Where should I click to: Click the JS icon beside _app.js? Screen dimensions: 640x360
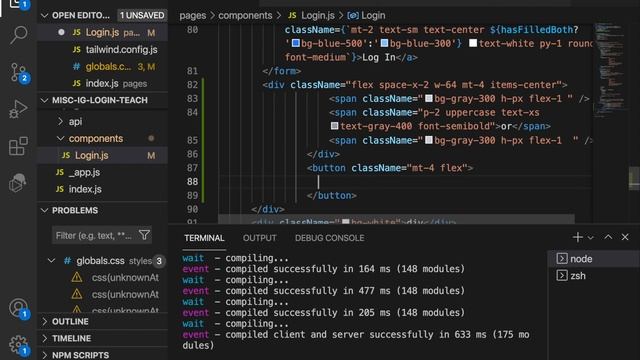click(x=60, y=172)
